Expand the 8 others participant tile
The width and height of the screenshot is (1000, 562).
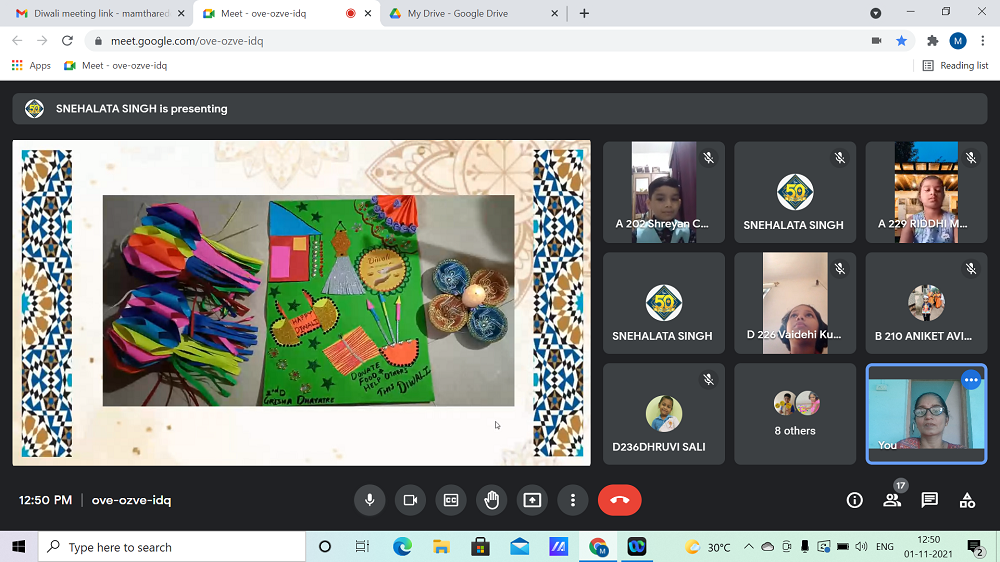coord(795,414)
